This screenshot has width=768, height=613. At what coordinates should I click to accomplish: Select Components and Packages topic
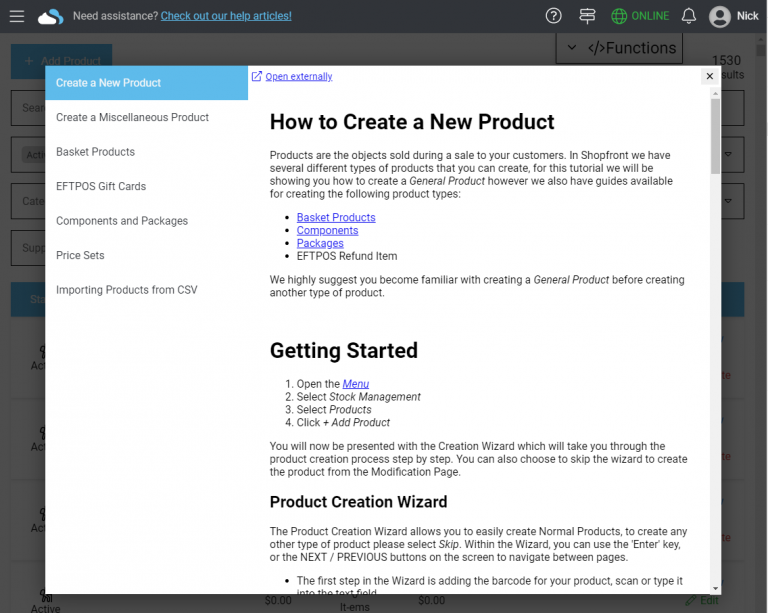click(122, 221)
